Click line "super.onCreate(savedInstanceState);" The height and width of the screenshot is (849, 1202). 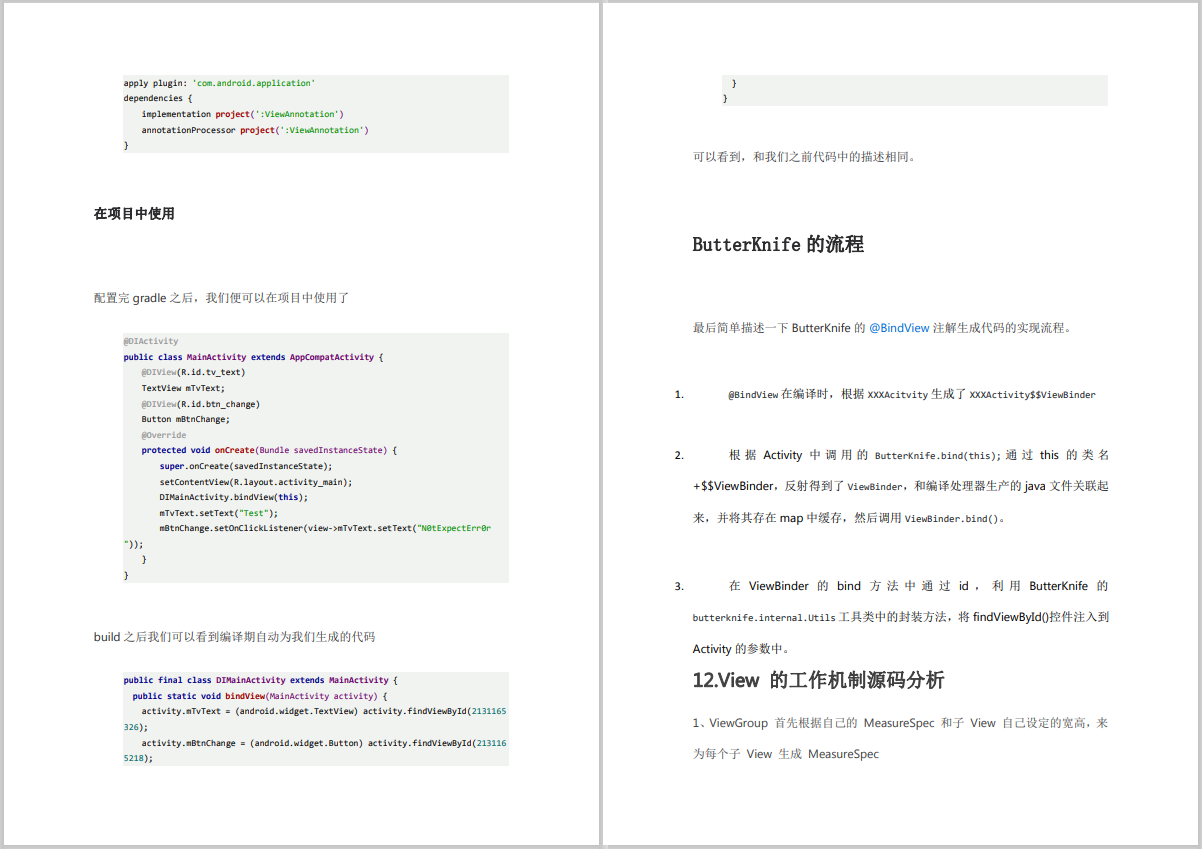(x=245, y=466)
